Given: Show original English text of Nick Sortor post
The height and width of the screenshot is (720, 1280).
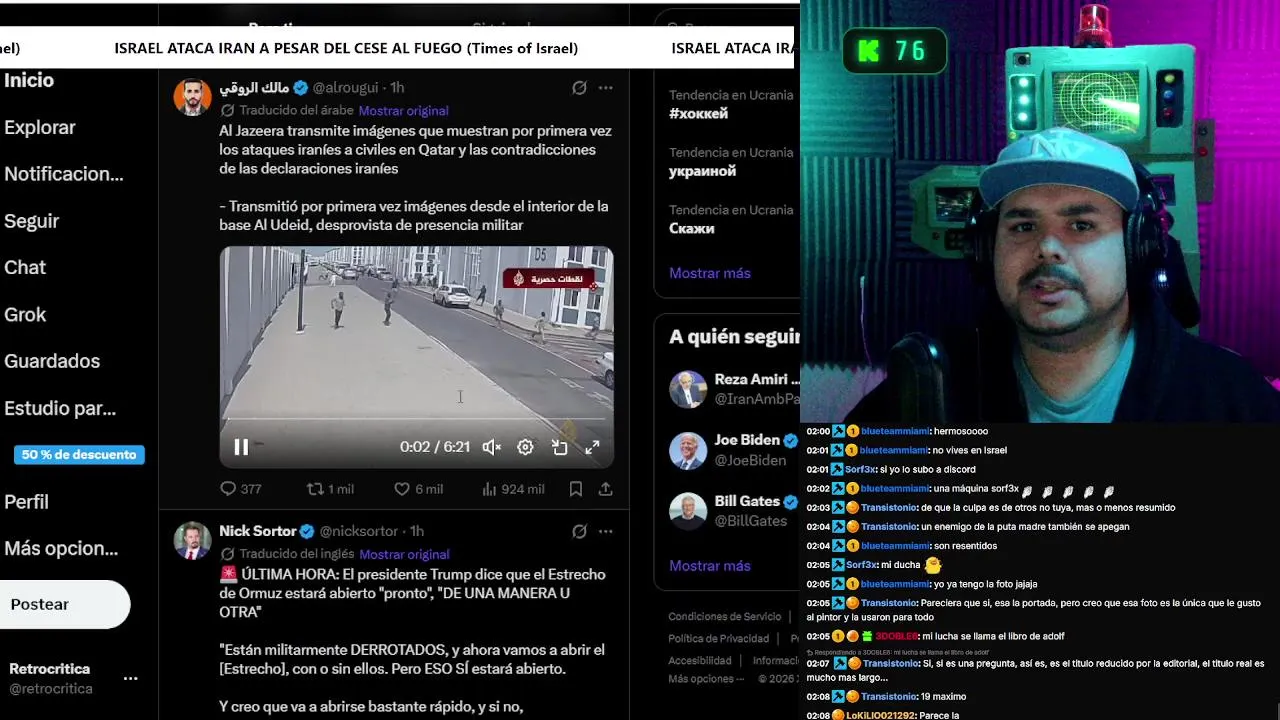Looking at the screenshot, I should click(404, 554).
